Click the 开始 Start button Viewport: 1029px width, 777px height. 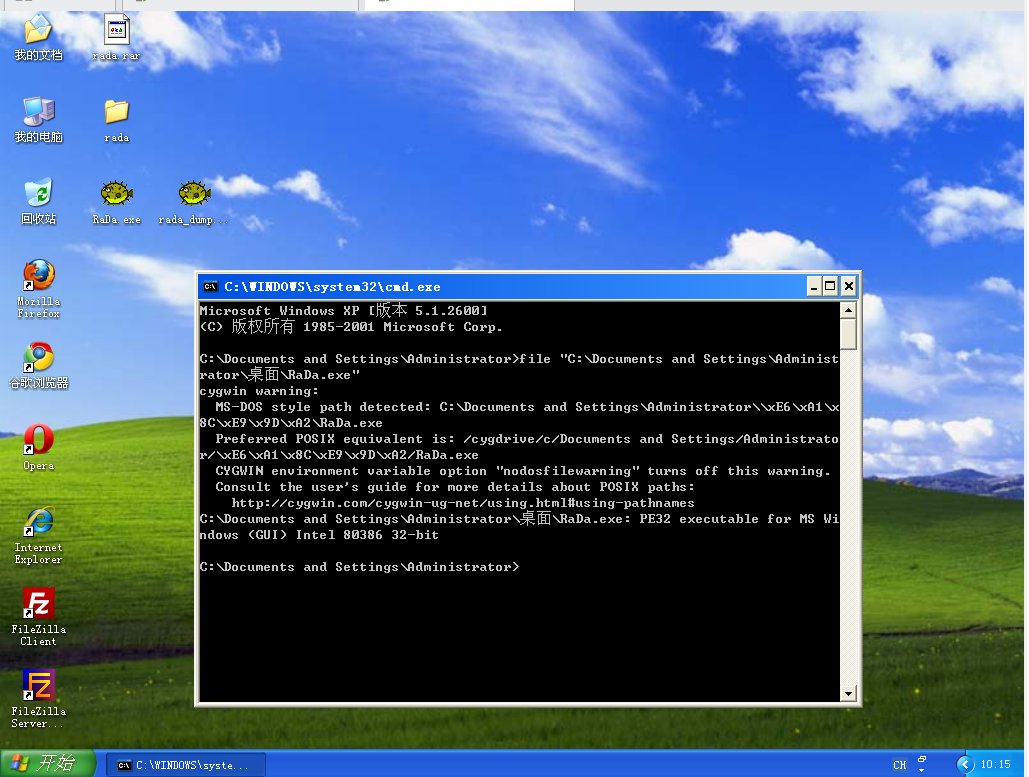point(49,763)
